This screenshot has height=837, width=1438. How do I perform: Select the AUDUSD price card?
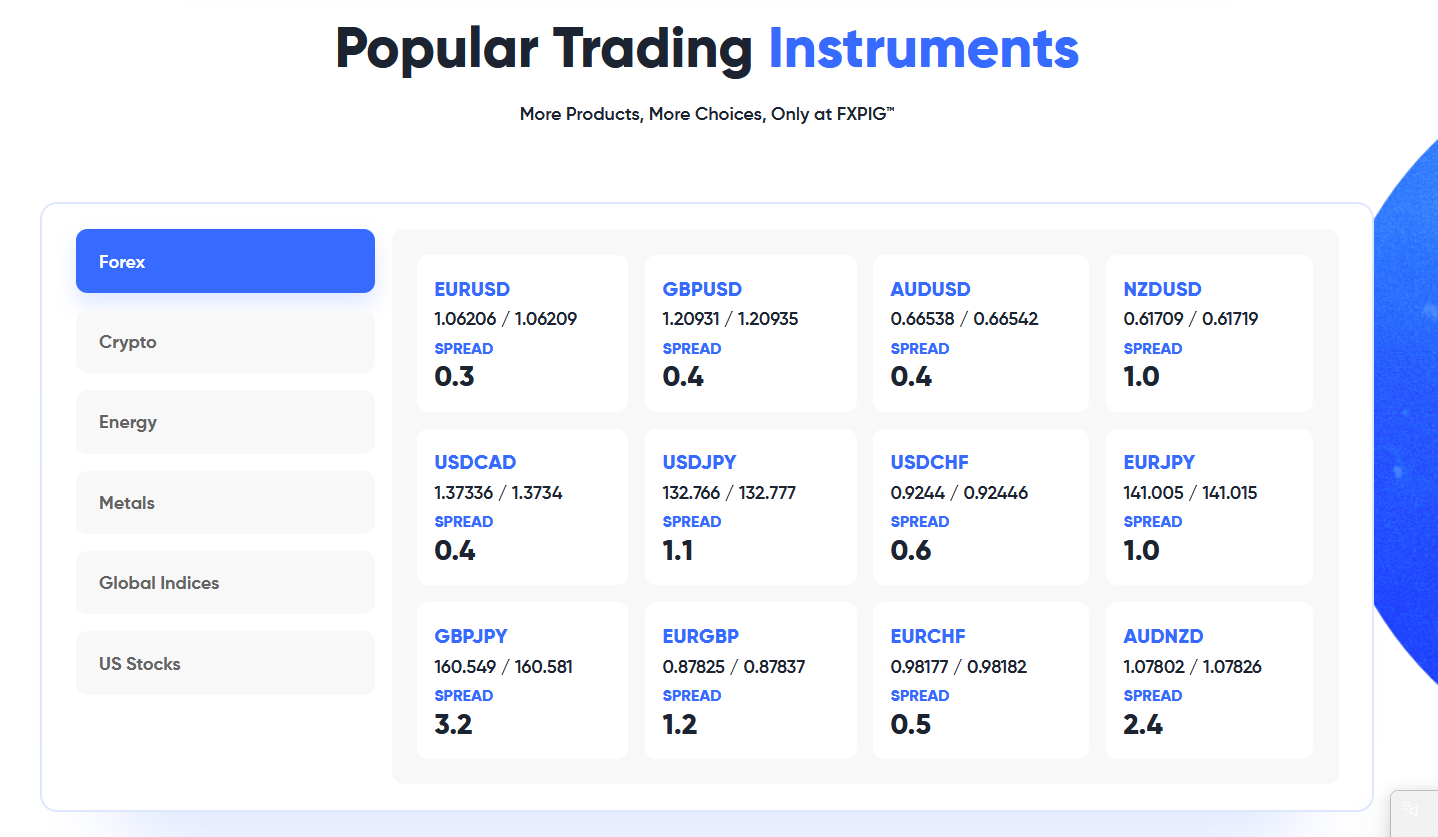tap(981, 333)
